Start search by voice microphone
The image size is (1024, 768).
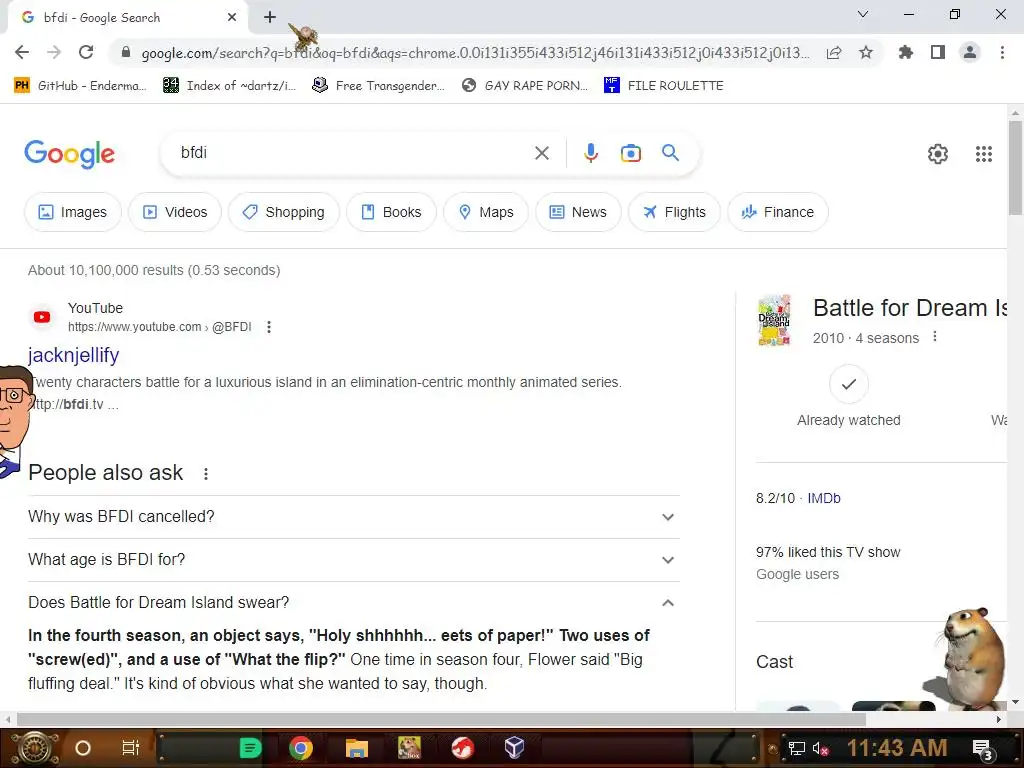coord(590,153)
